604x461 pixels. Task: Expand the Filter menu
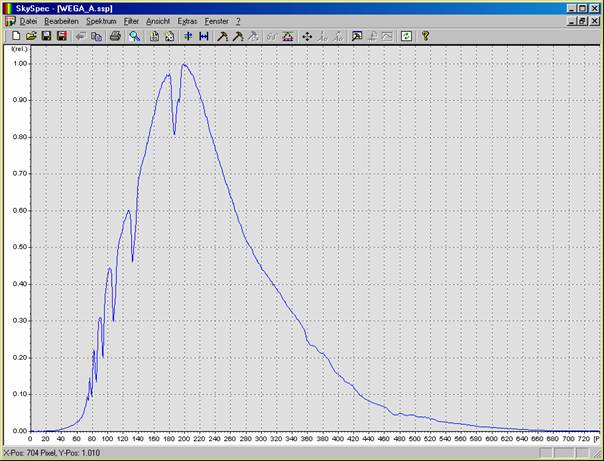coord(131,21)
